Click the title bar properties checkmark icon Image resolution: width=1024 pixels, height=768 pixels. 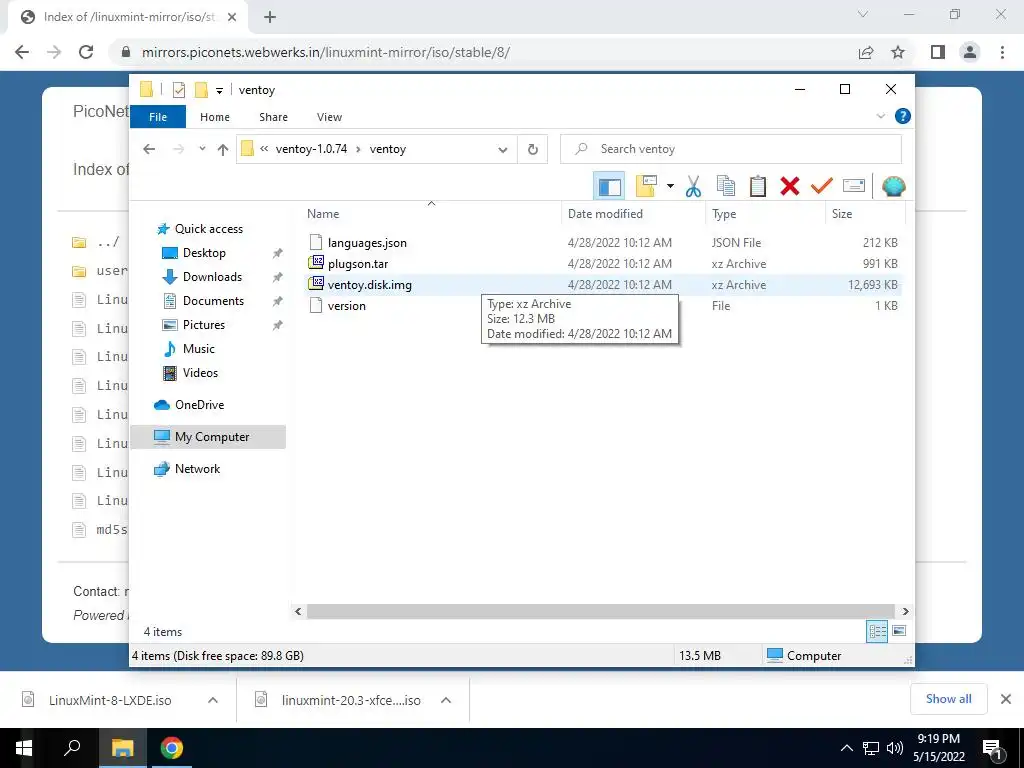coord(179,90)
